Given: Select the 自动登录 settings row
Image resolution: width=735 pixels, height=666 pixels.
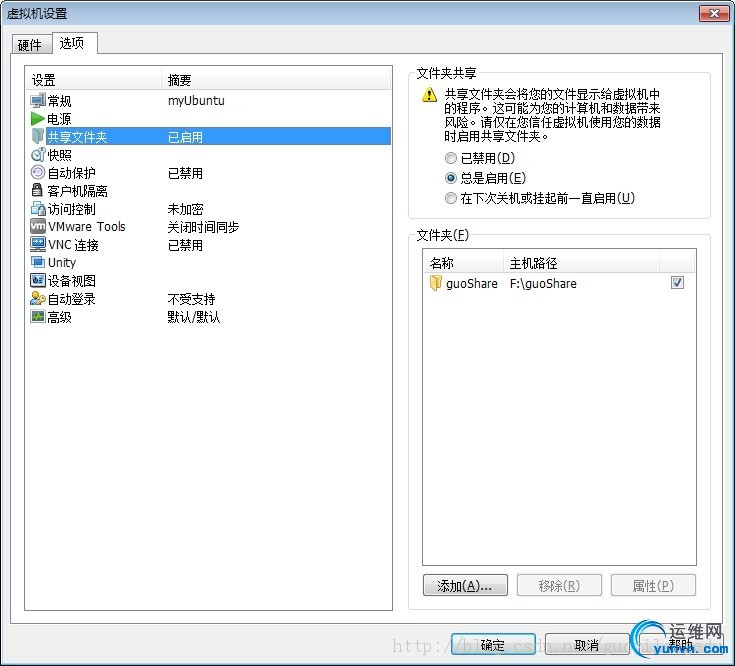Looking at the screenshot, I should coord(209,299).
